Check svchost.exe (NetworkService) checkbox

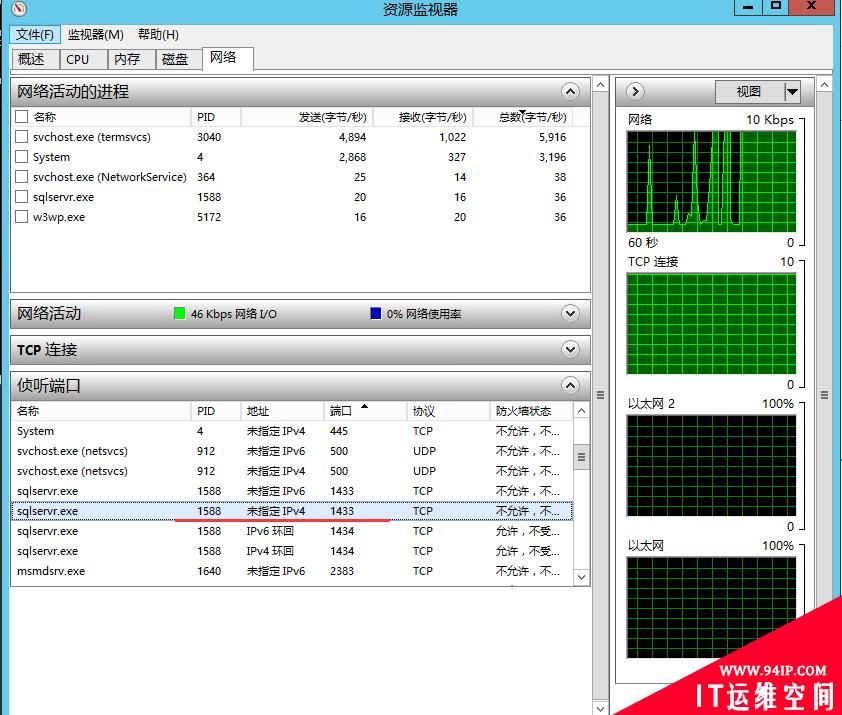pyautogui.click(x=21, y=177)
